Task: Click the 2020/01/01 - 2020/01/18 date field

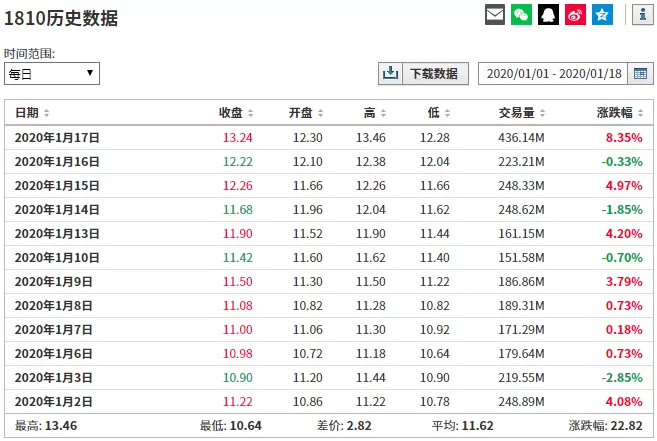Action: (553, 74)
